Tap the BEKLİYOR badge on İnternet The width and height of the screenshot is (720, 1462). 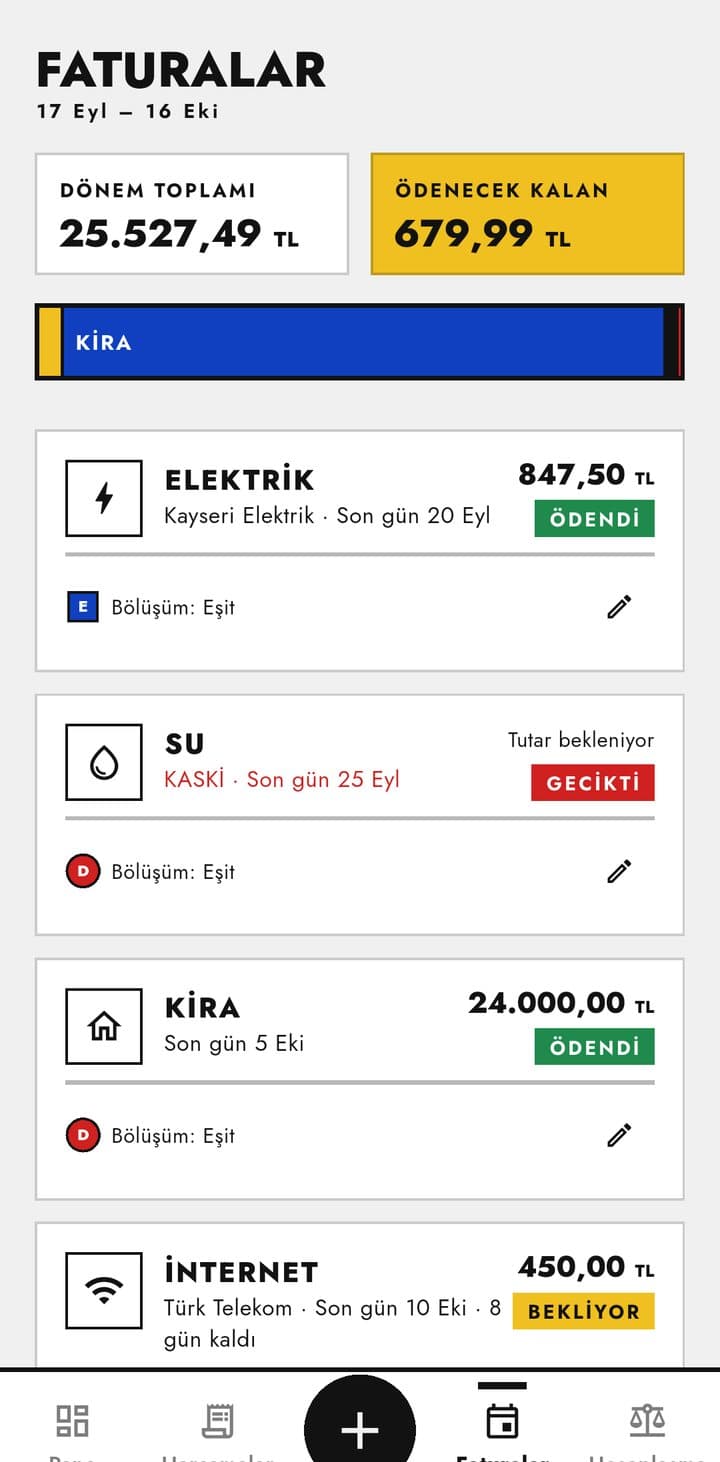(583, 1311)
